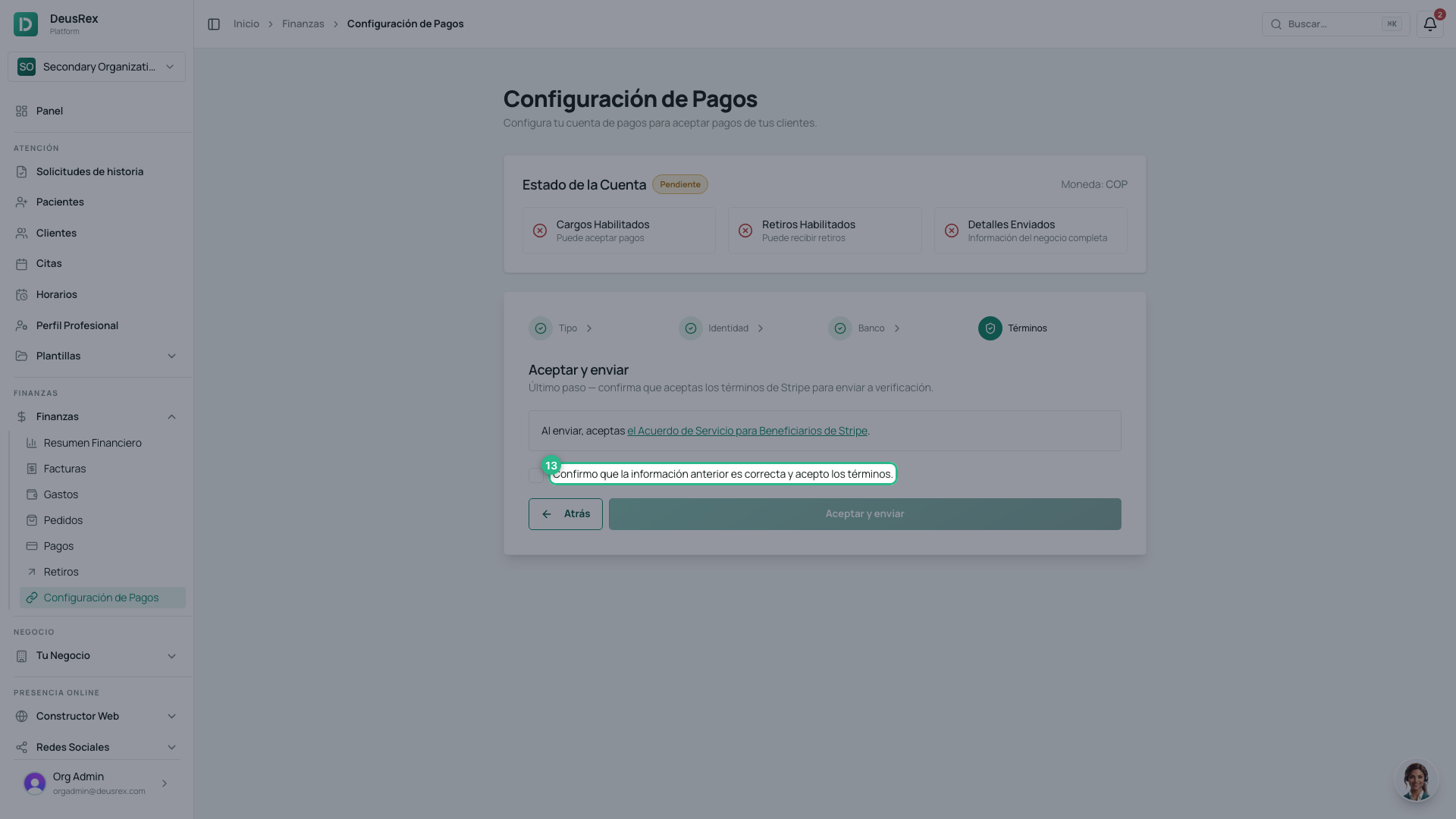Click the Banco step check icon
Viewport: 1456px width, 819px height.
[839, 328]
